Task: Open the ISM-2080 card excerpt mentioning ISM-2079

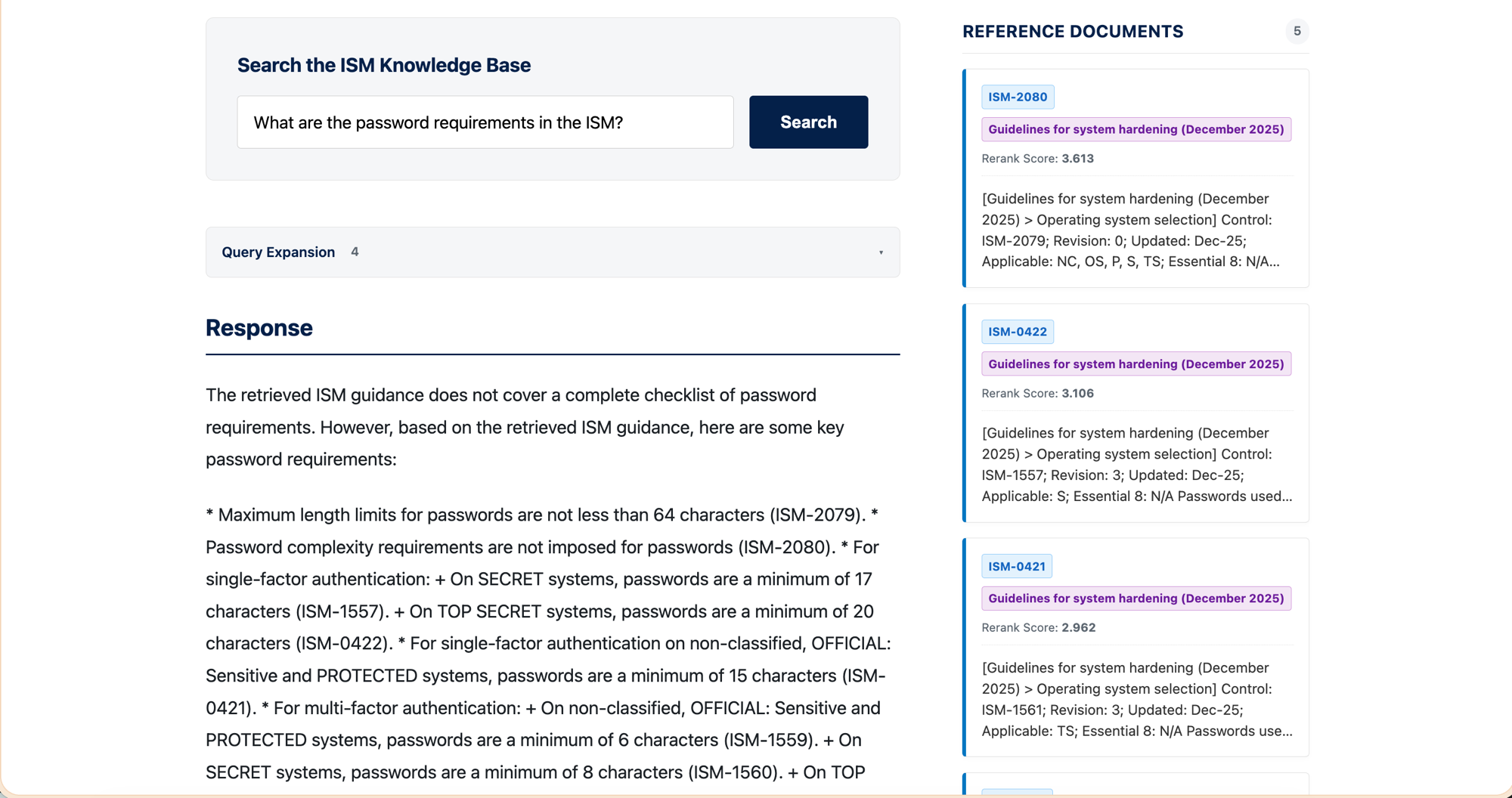Action: click(1130, 230)
